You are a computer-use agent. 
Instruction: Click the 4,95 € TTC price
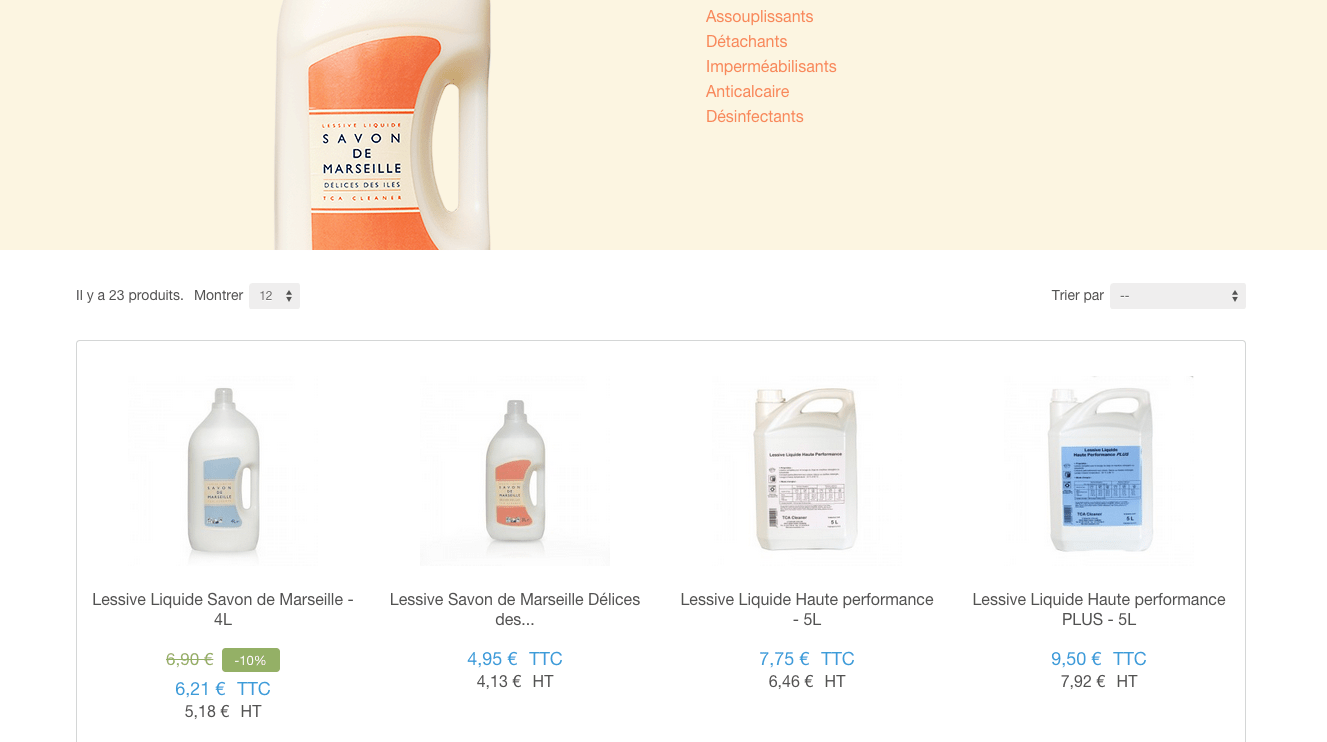515,659
